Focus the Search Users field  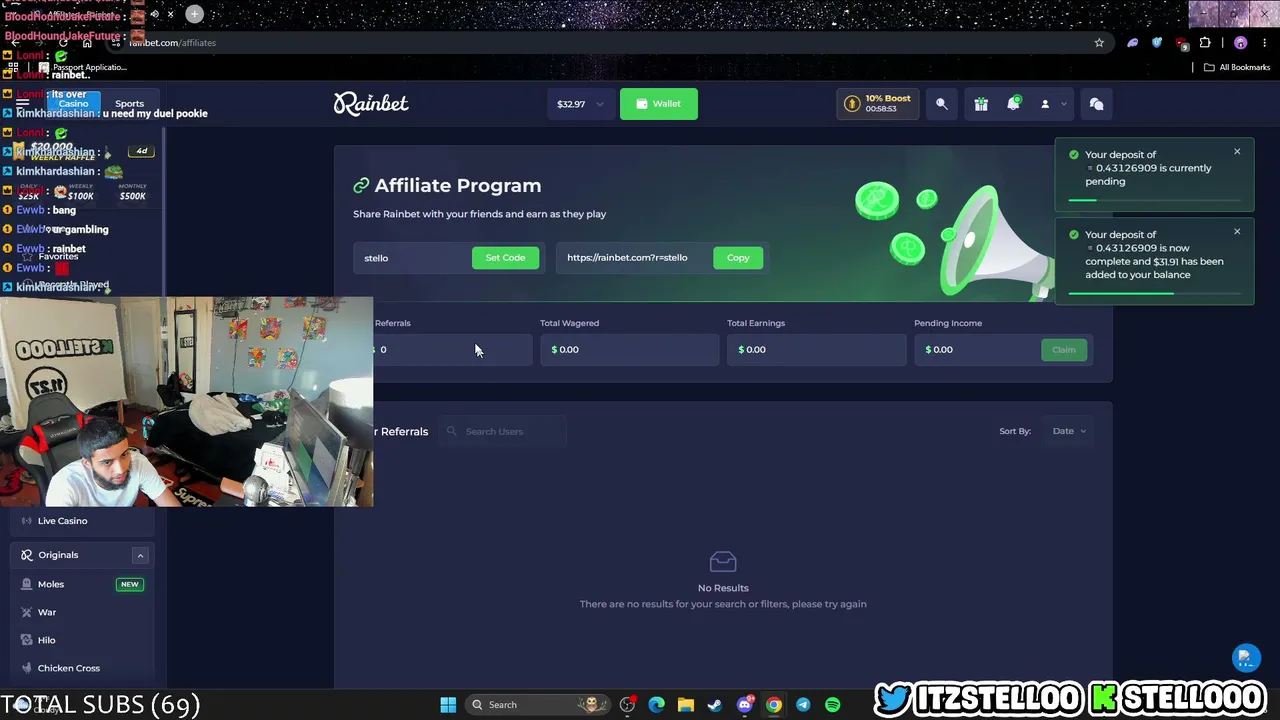503,431
